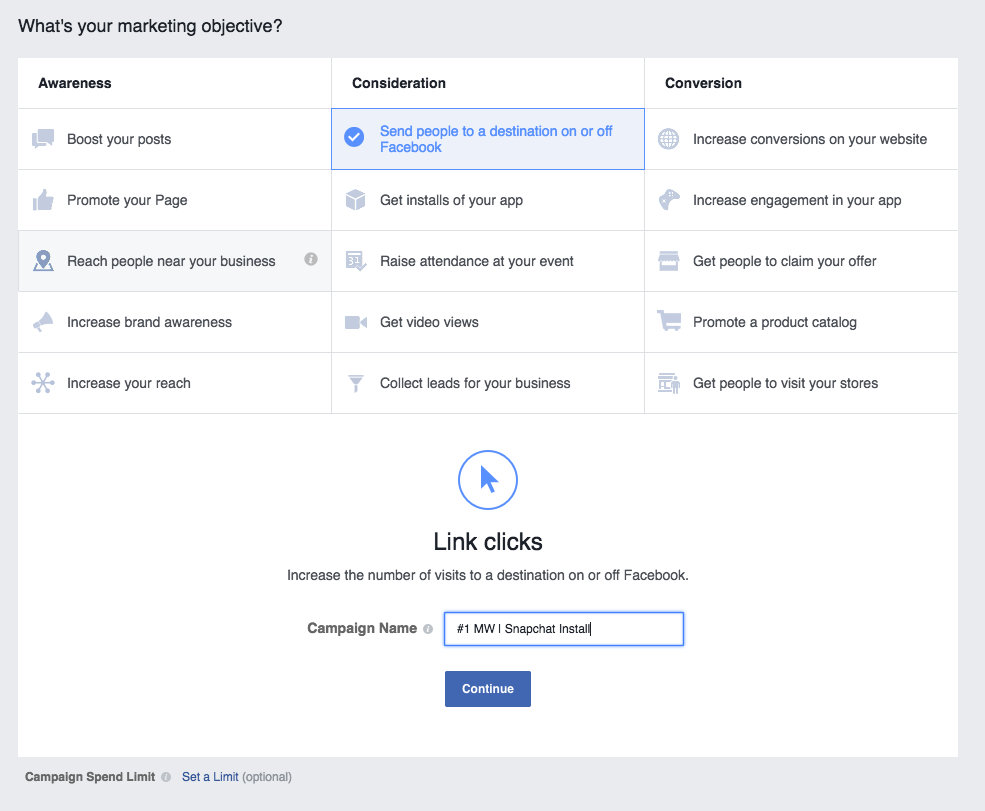985x811 pixels.
Task: Choose Increase conversions on your website objective
Action: 802,139
